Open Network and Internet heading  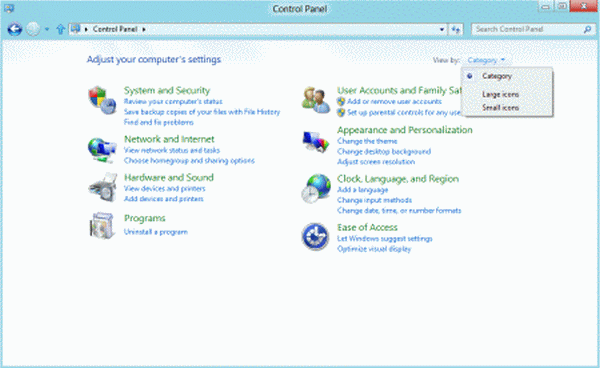pos(169,139)
